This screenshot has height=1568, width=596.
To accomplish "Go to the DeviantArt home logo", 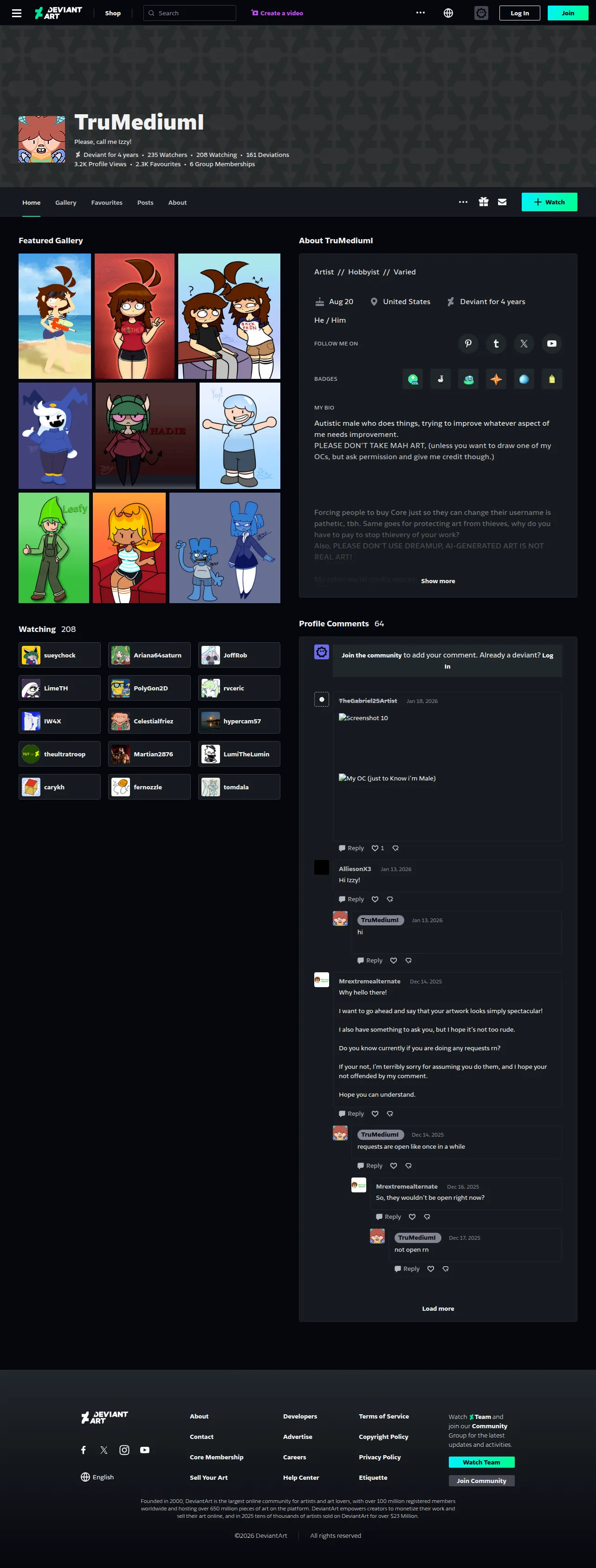I will point(58,13).
